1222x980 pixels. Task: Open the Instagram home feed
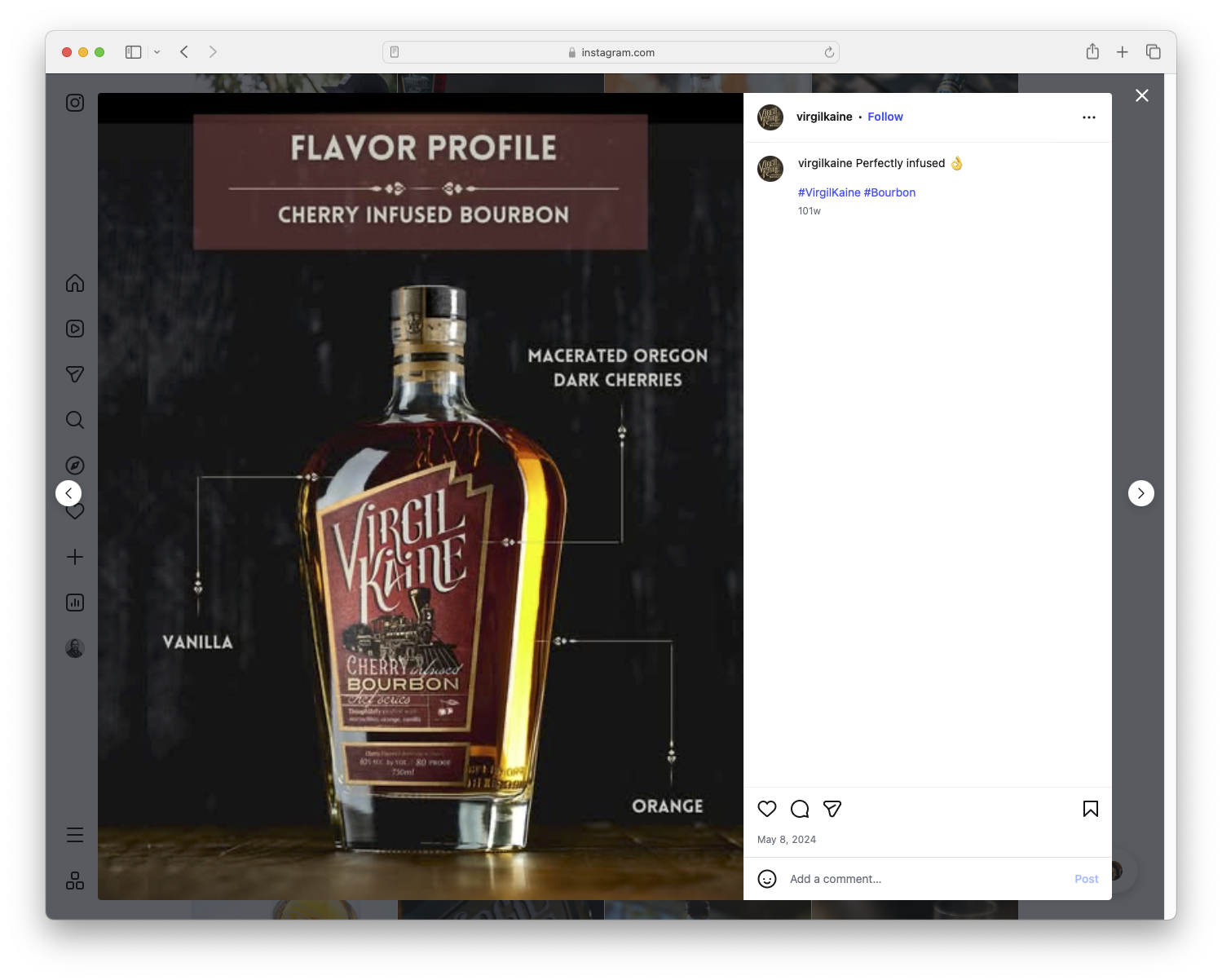[74, 283]
